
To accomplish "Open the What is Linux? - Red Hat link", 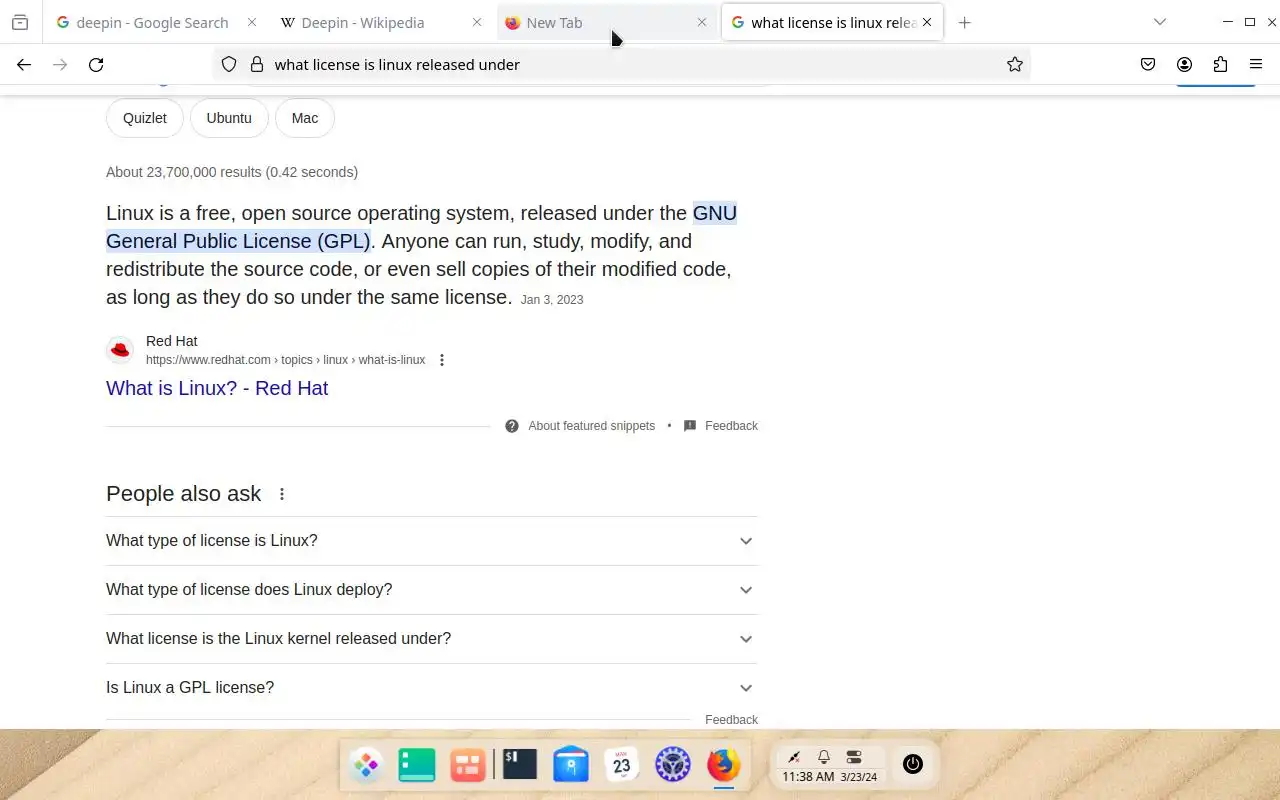I will tap(217, 388).
